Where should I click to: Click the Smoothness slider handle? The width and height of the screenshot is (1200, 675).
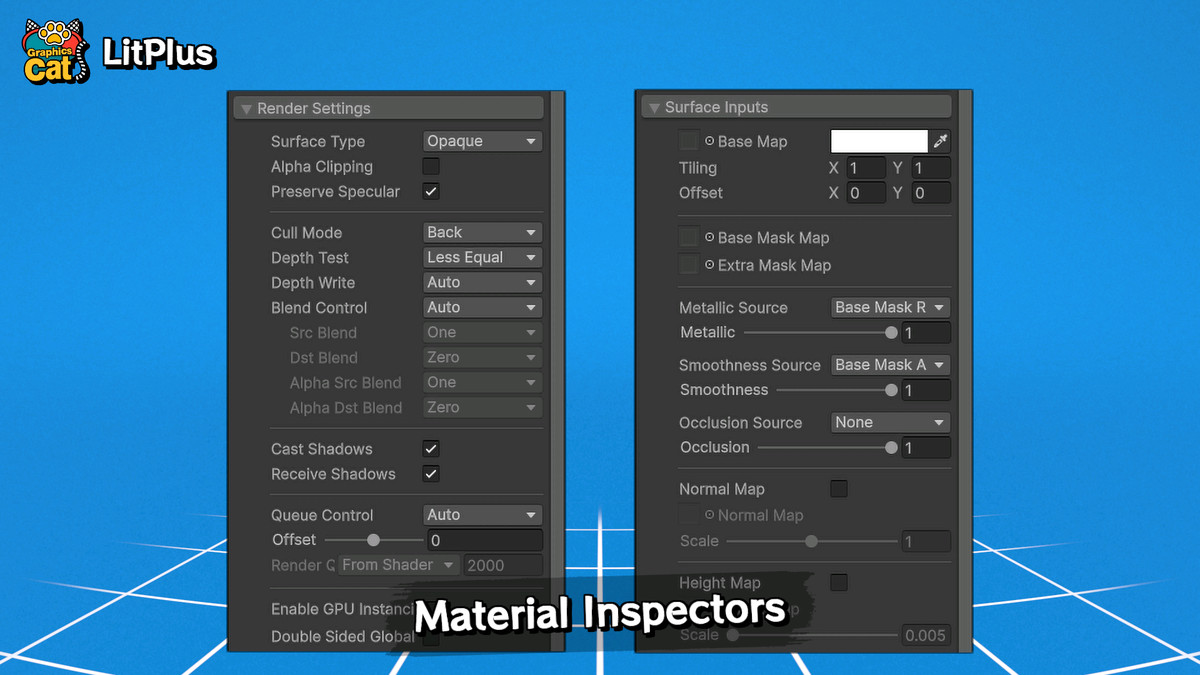point(890,390)
